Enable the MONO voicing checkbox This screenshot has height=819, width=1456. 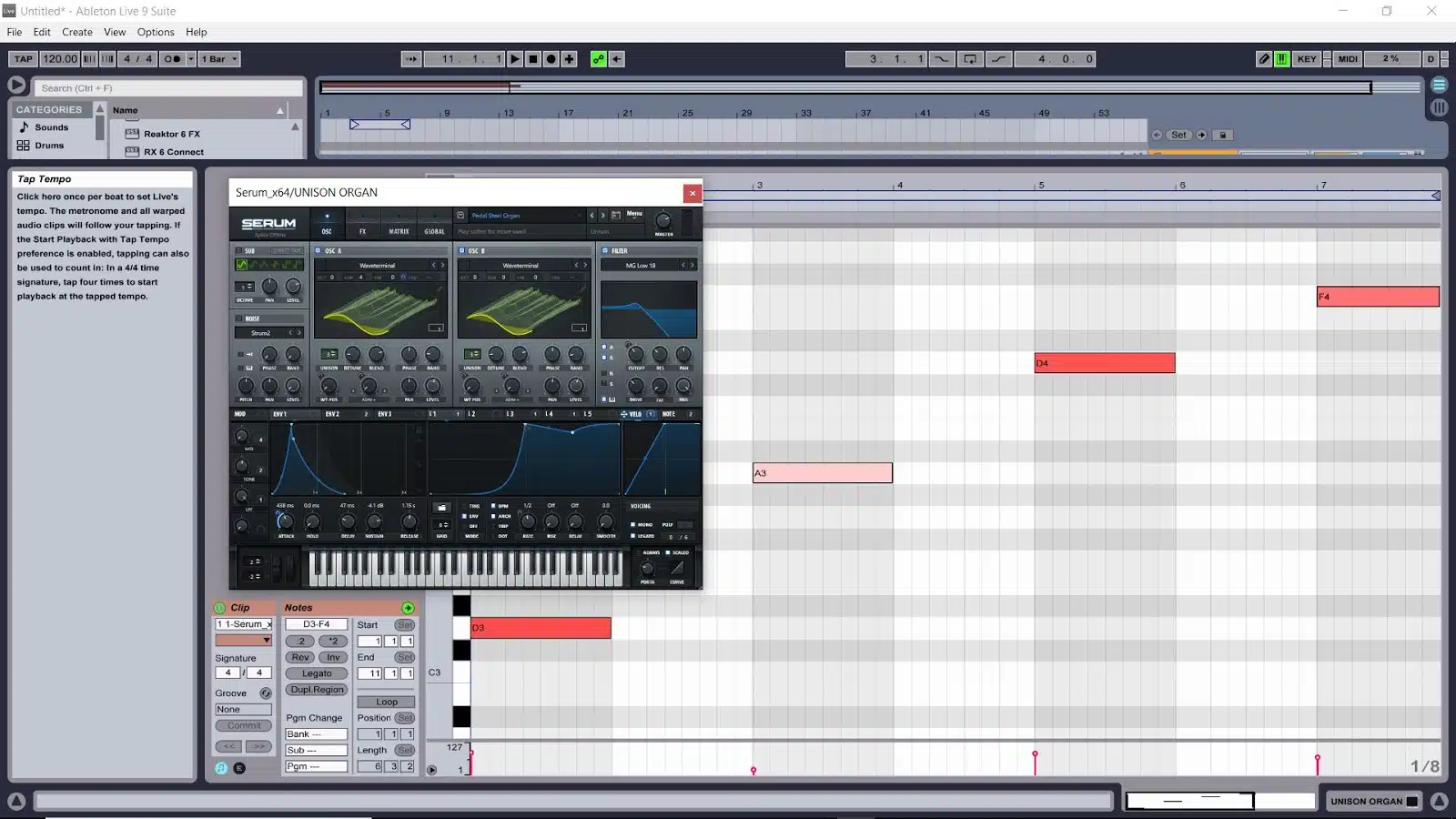633,525
